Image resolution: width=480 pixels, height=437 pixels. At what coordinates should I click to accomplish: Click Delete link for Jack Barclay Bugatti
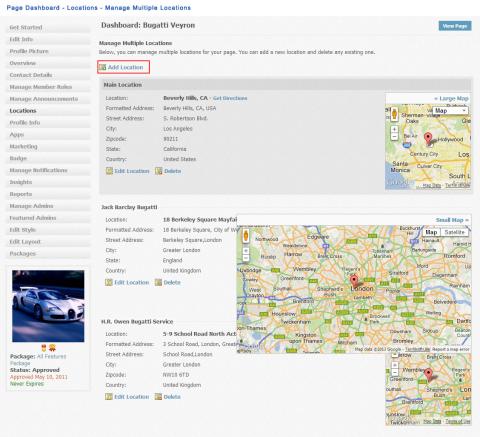(x=172, y=282)
